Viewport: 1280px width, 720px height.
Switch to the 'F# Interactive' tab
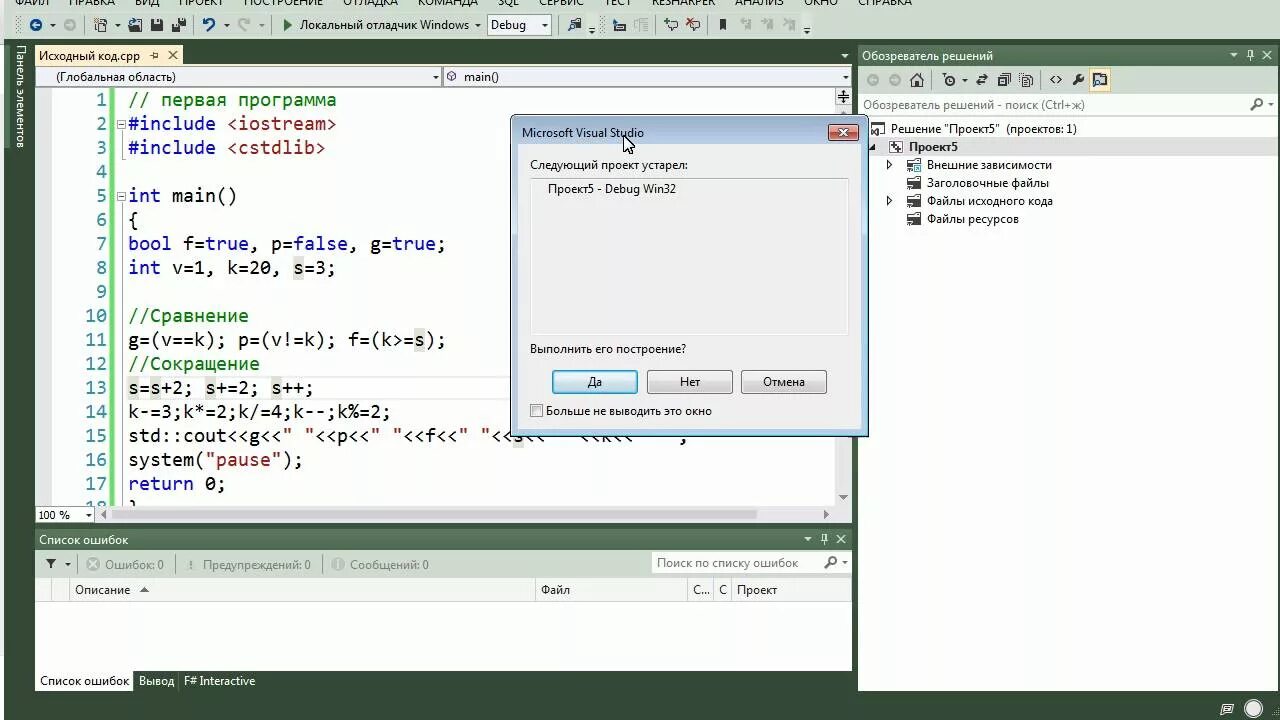tap(219, 681)
